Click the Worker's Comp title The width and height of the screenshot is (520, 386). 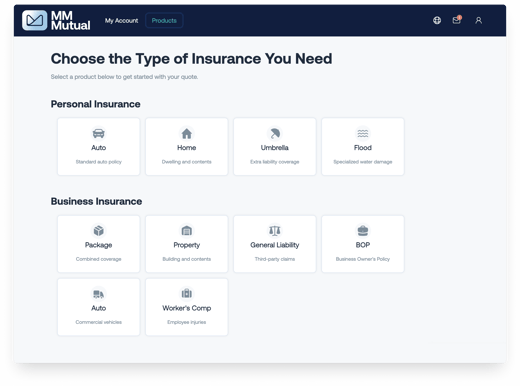tap(187, 308)
